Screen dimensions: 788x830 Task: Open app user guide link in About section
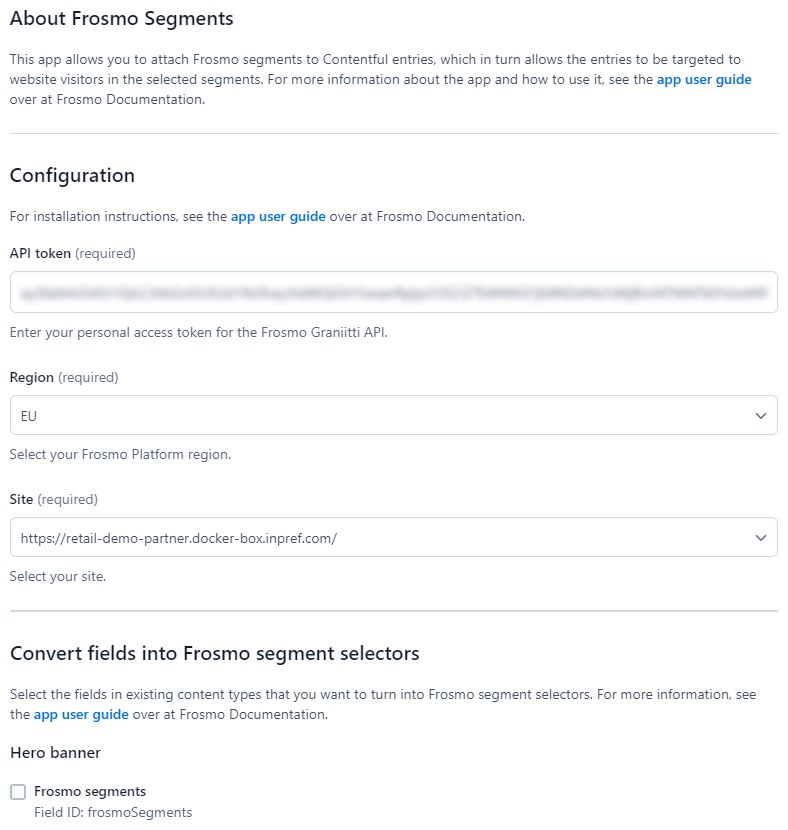click(x=703, y=79)
